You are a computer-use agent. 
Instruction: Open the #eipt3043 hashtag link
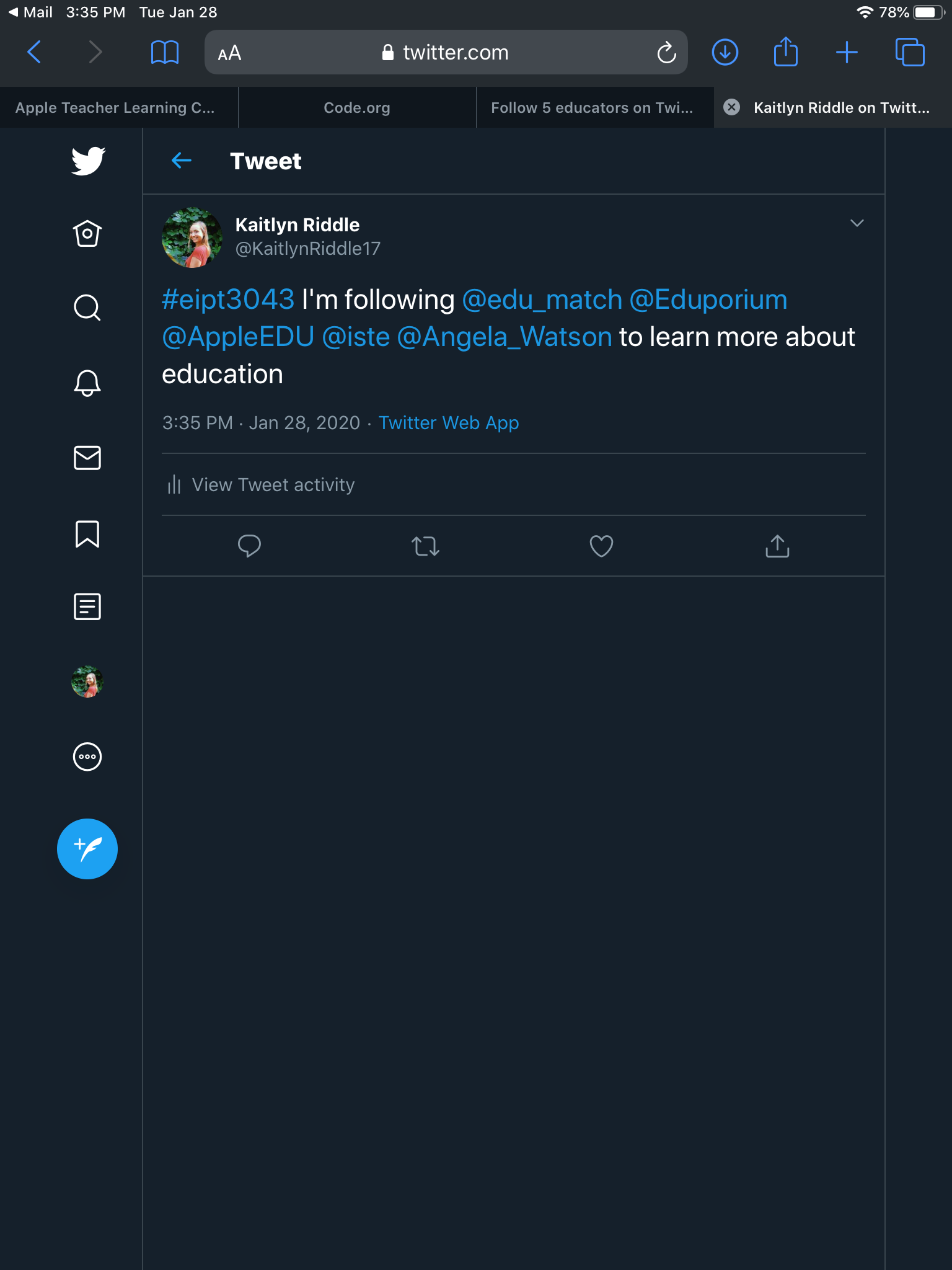point(228,300)
